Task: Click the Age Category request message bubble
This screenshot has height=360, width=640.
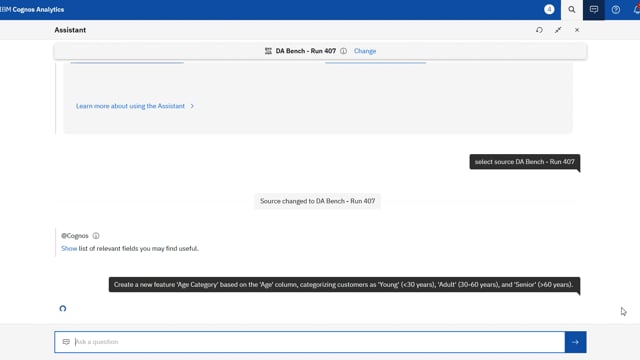Action: click(344, 284)
